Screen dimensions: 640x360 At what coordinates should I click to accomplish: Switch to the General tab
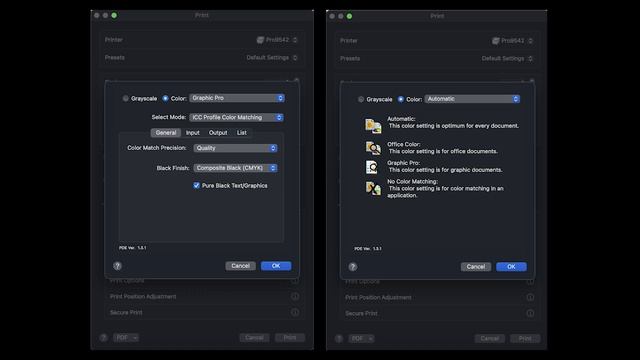[x=166, y=133]
